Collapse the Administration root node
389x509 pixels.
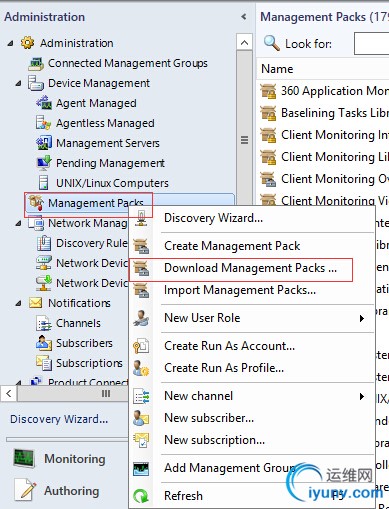tap(11, 43)
